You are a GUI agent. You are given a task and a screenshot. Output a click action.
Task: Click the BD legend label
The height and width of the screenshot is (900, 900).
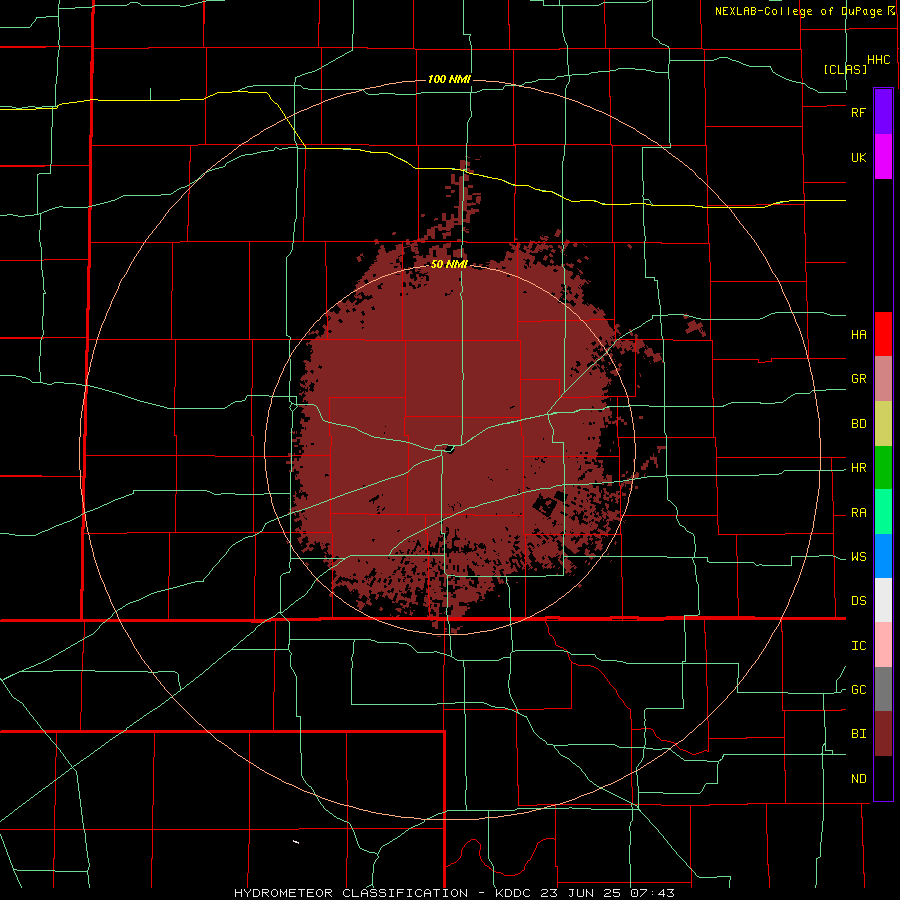(859, 424)
